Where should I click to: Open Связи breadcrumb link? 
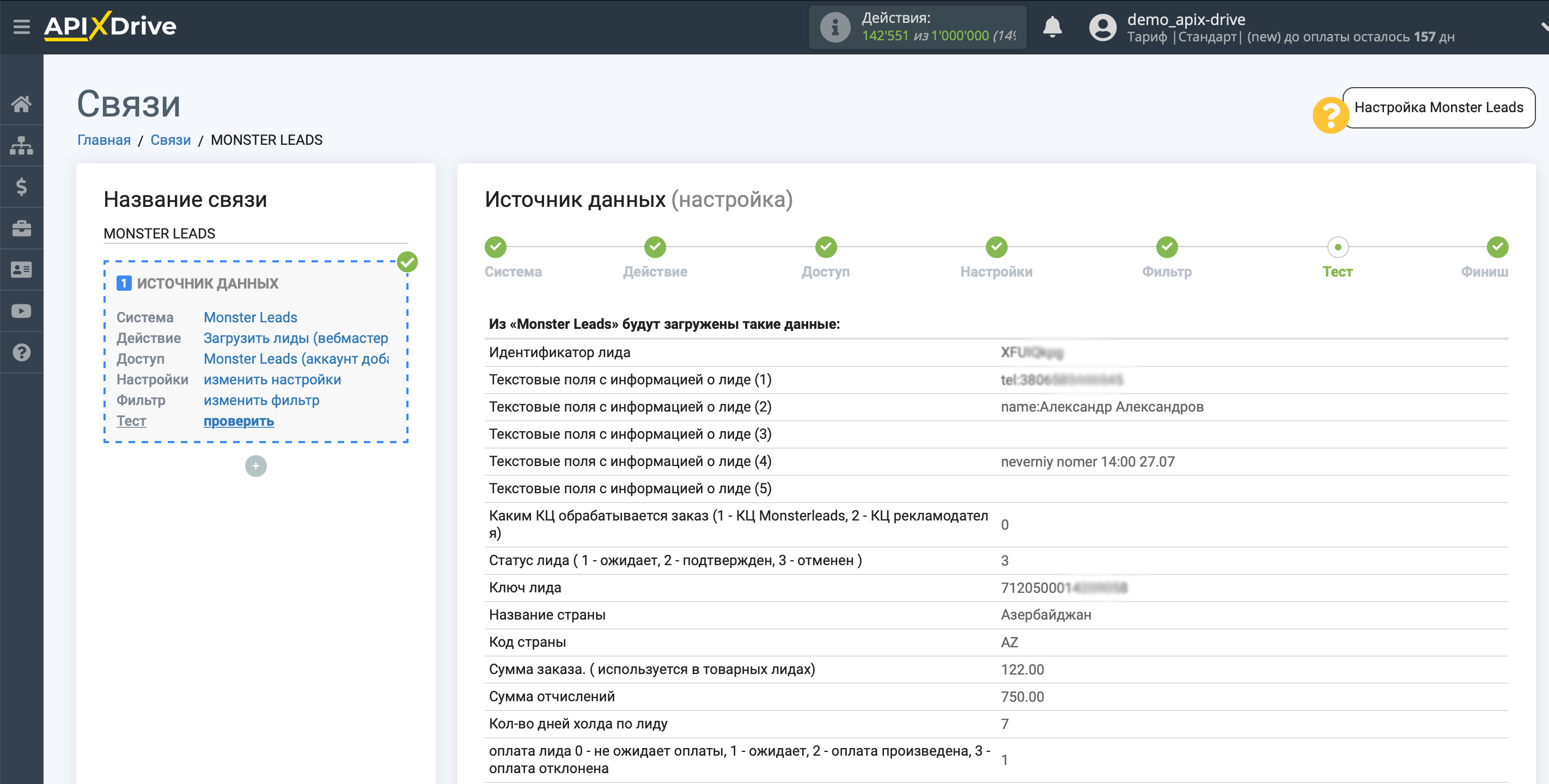click(170, 140)
